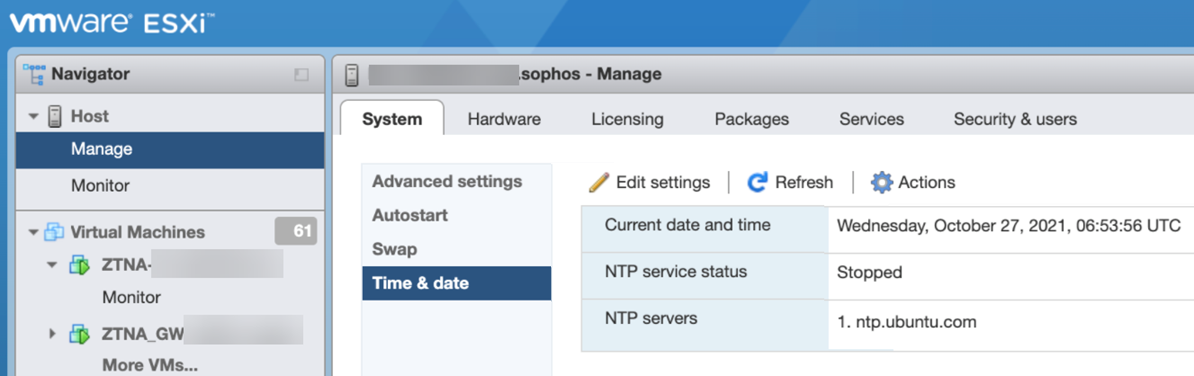
Task: Minimize the Navigator panel
Action: pyautogui.click(x=301, y=75)
